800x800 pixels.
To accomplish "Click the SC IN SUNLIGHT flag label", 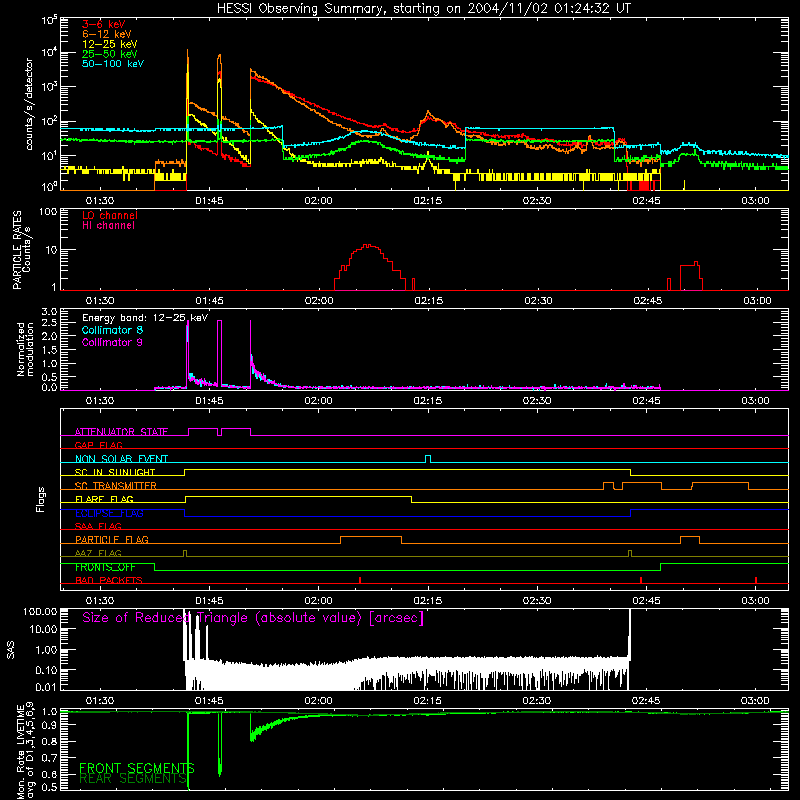I will click(115, 472).
